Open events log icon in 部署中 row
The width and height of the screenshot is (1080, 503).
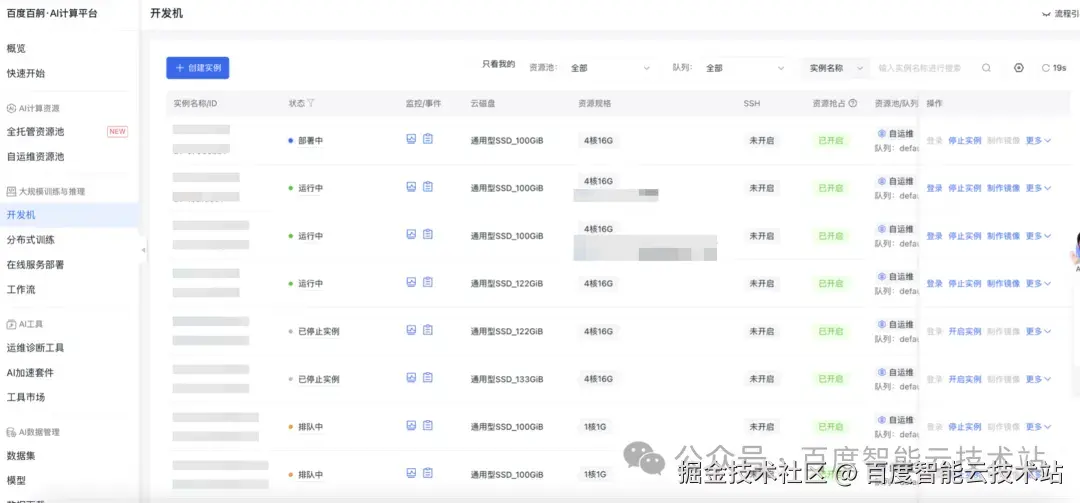(428, 138)
